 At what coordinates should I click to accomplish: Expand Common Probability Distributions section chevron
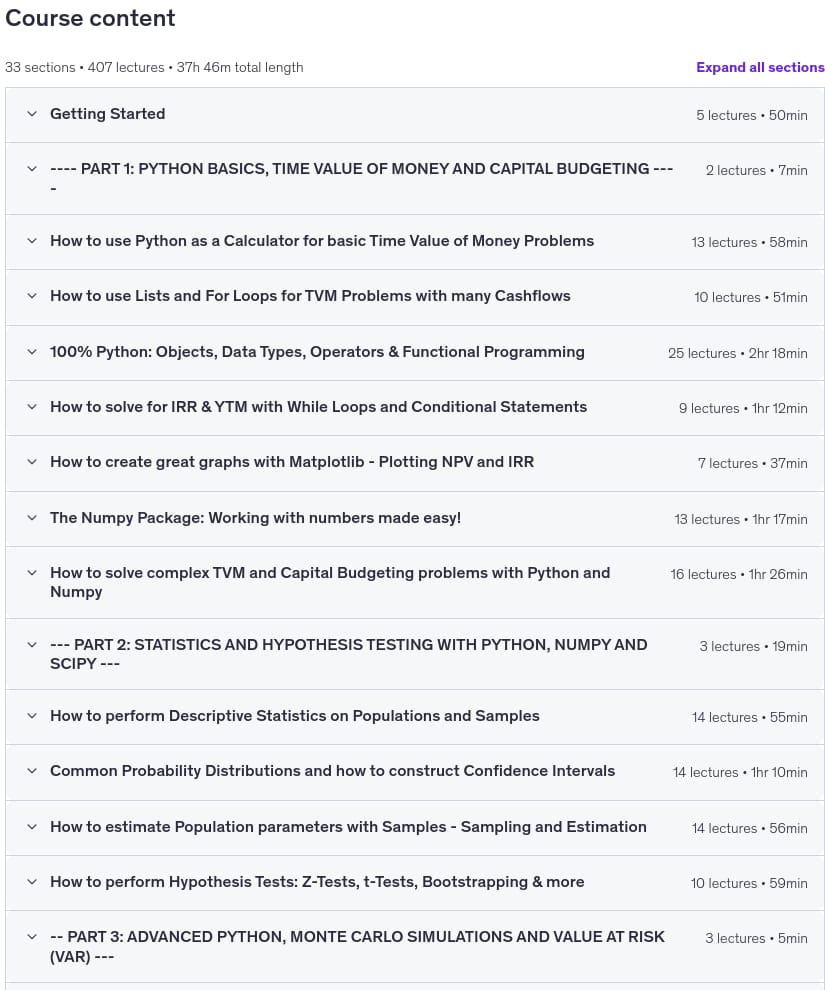[32, 771]
